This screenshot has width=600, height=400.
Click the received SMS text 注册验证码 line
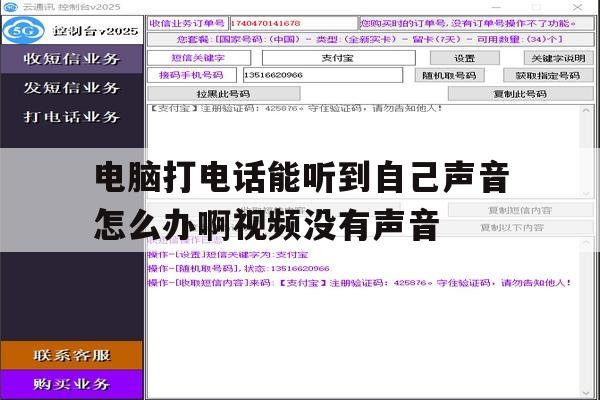coord(296,108)
